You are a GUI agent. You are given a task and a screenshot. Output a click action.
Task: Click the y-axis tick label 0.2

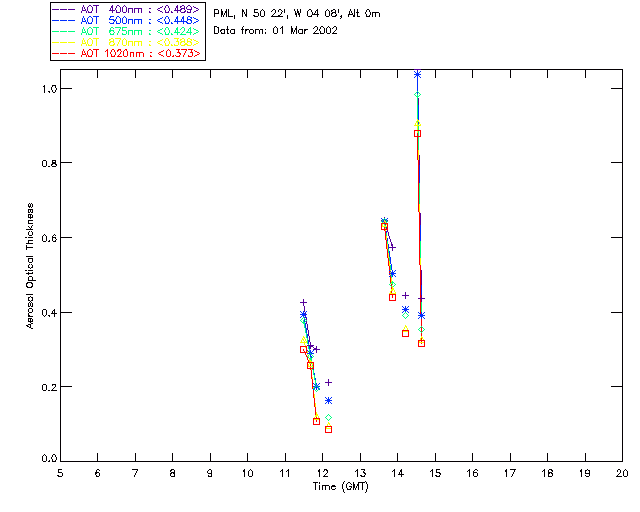click(x=49, y=387)
